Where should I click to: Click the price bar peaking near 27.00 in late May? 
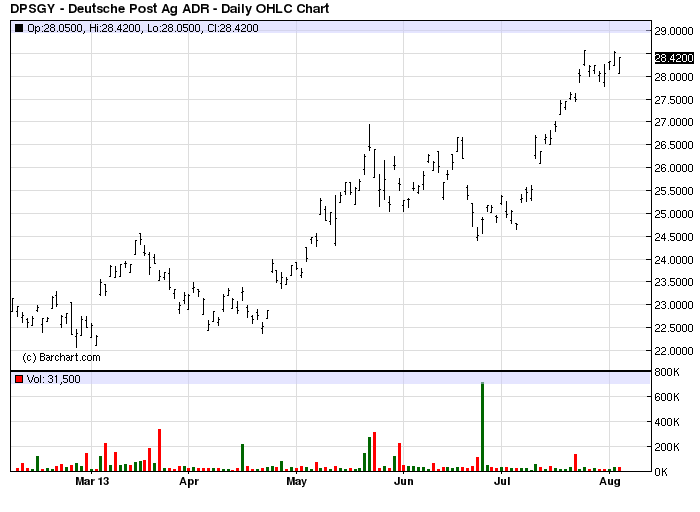pyautogui.click(x=369, y=137)
